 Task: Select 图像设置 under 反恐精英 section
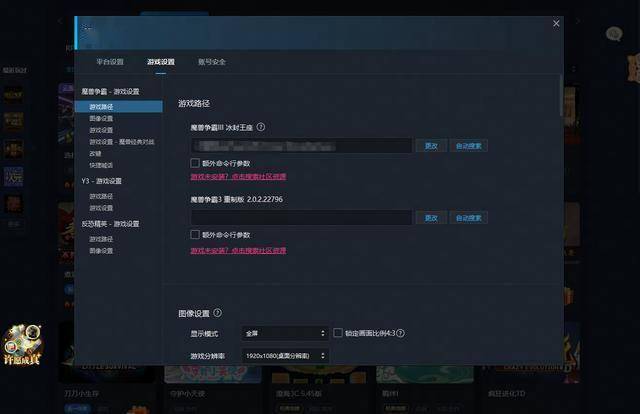(101, 251)
